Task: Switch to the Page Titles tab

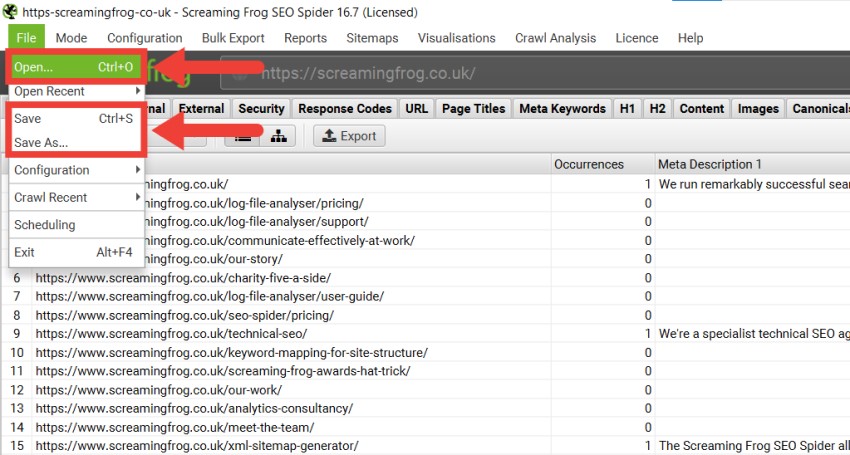Action: click(x=474, y=108)
